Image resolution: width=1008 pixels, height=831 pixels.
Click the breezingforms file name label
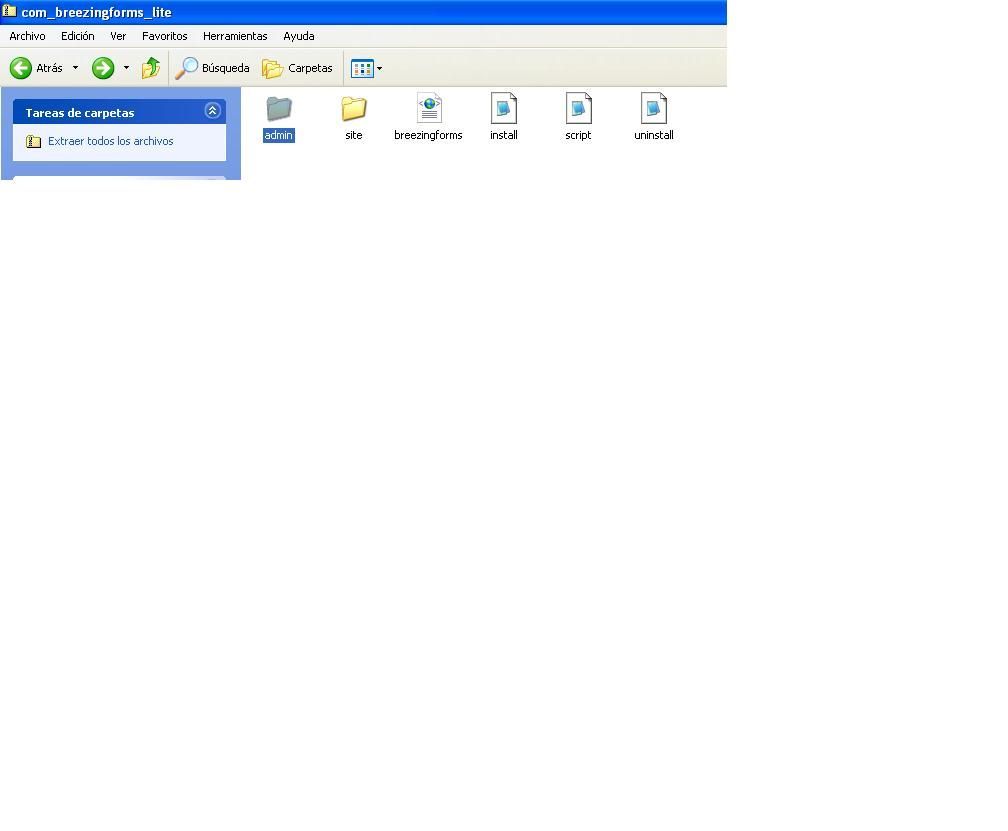click(x=428, y=135)
